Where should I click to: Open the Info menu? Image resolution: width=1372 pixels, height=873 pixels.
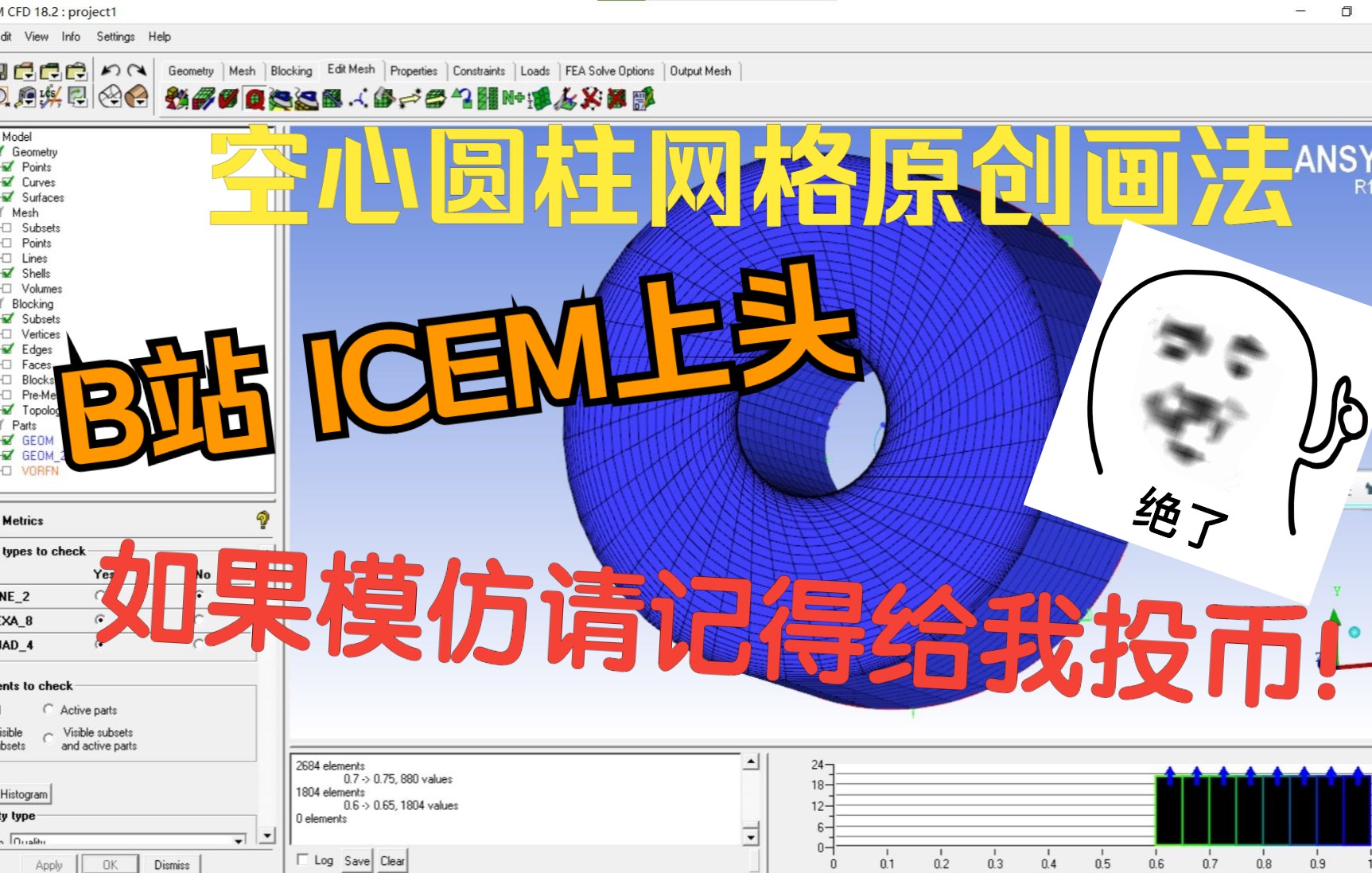coord(71,37)
